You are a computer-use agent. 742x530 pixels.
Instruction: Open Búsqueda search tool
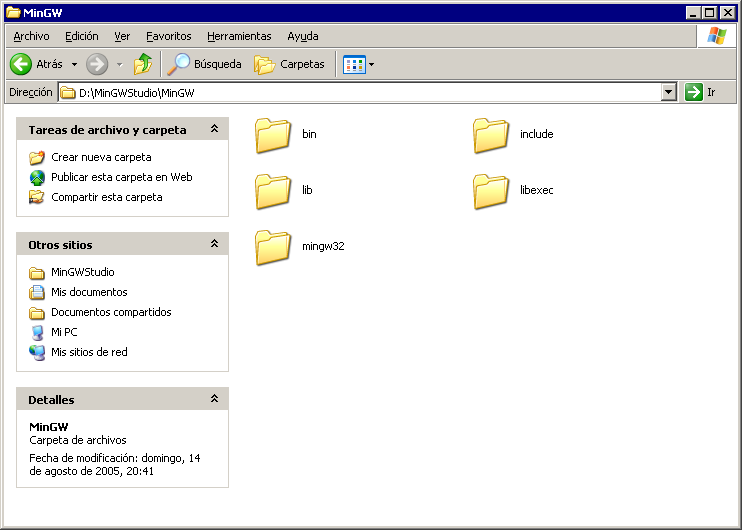pyautogui.click(x=204, y=64)
